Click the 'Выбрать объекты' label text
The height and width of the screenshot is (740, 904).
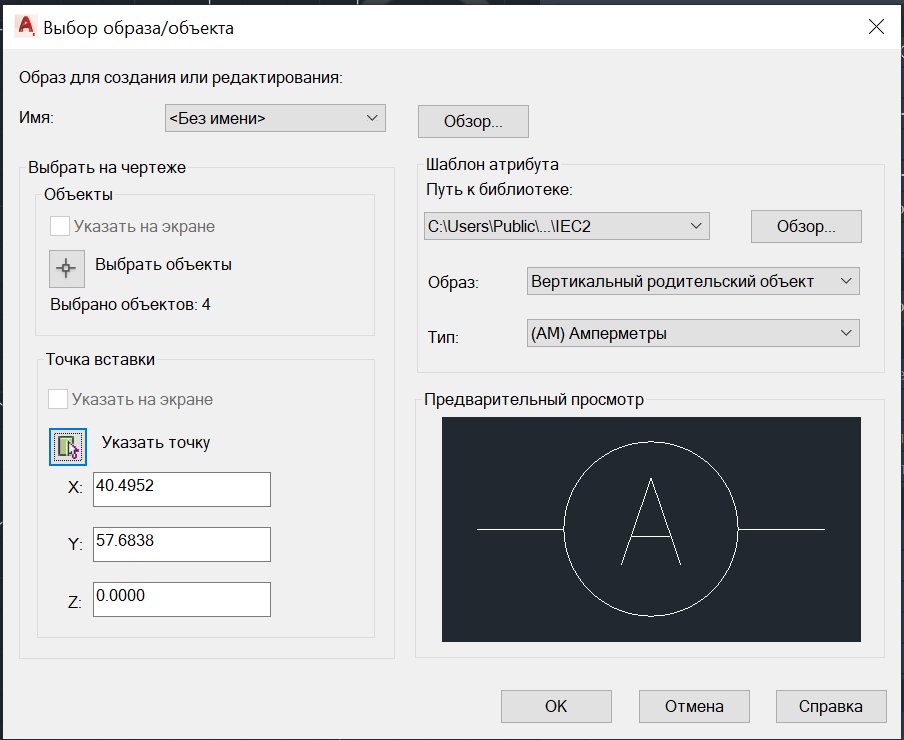tap(163, 265)
